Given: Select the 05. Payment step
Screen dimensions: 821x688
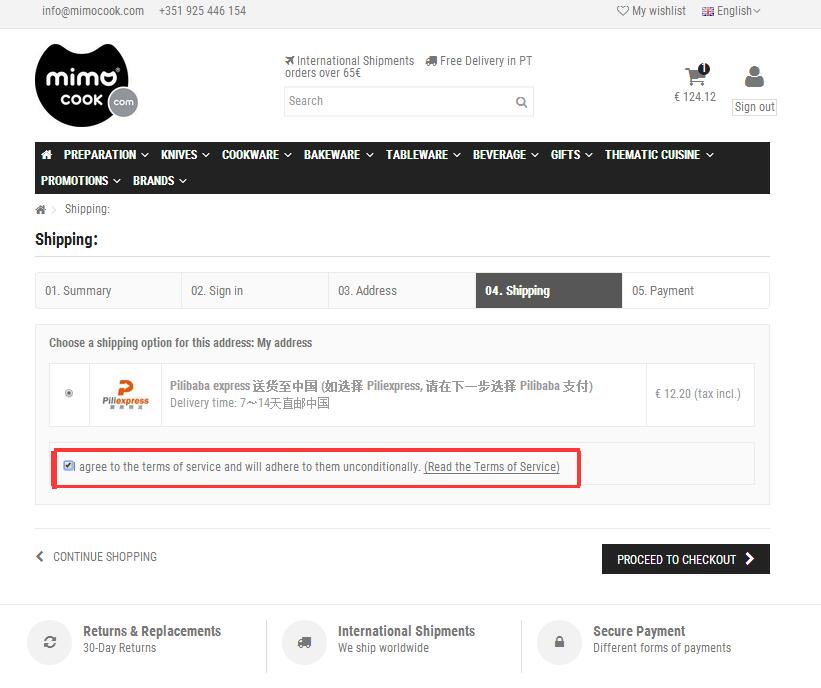Looking at the screenshot, I should point(696,291).
